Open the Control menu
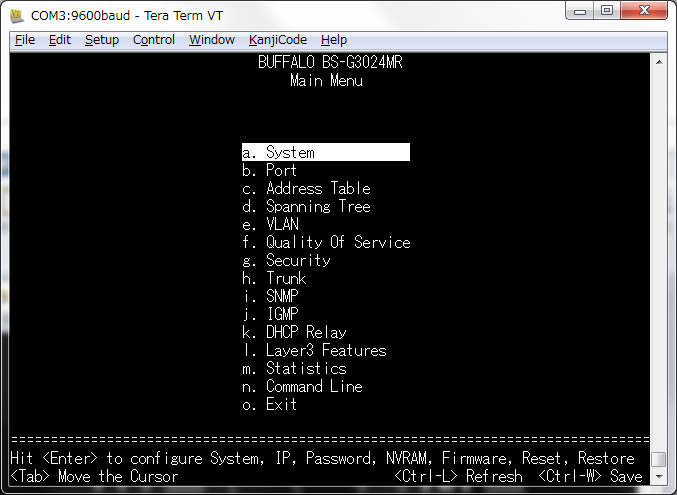Image resolution: width=677 pixels, height=495 pixels. coord(154,40)
